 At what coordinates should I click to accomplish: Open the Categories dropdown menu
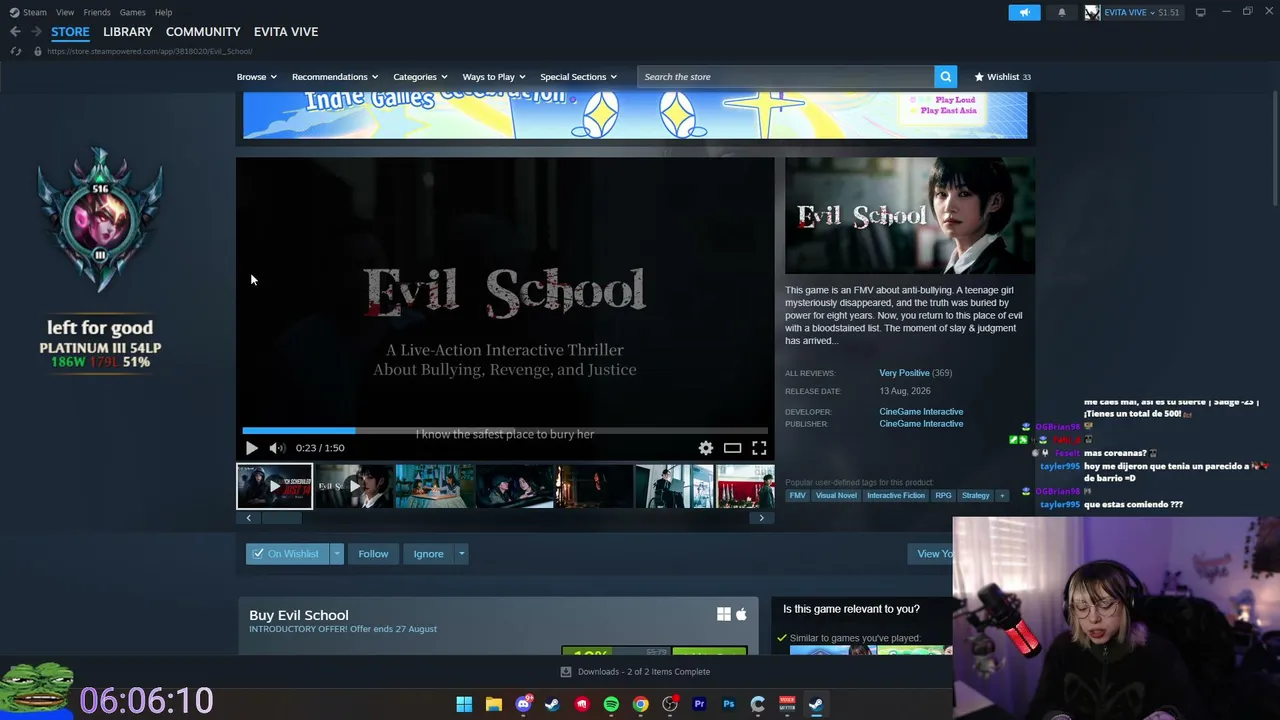coord(420,77)
